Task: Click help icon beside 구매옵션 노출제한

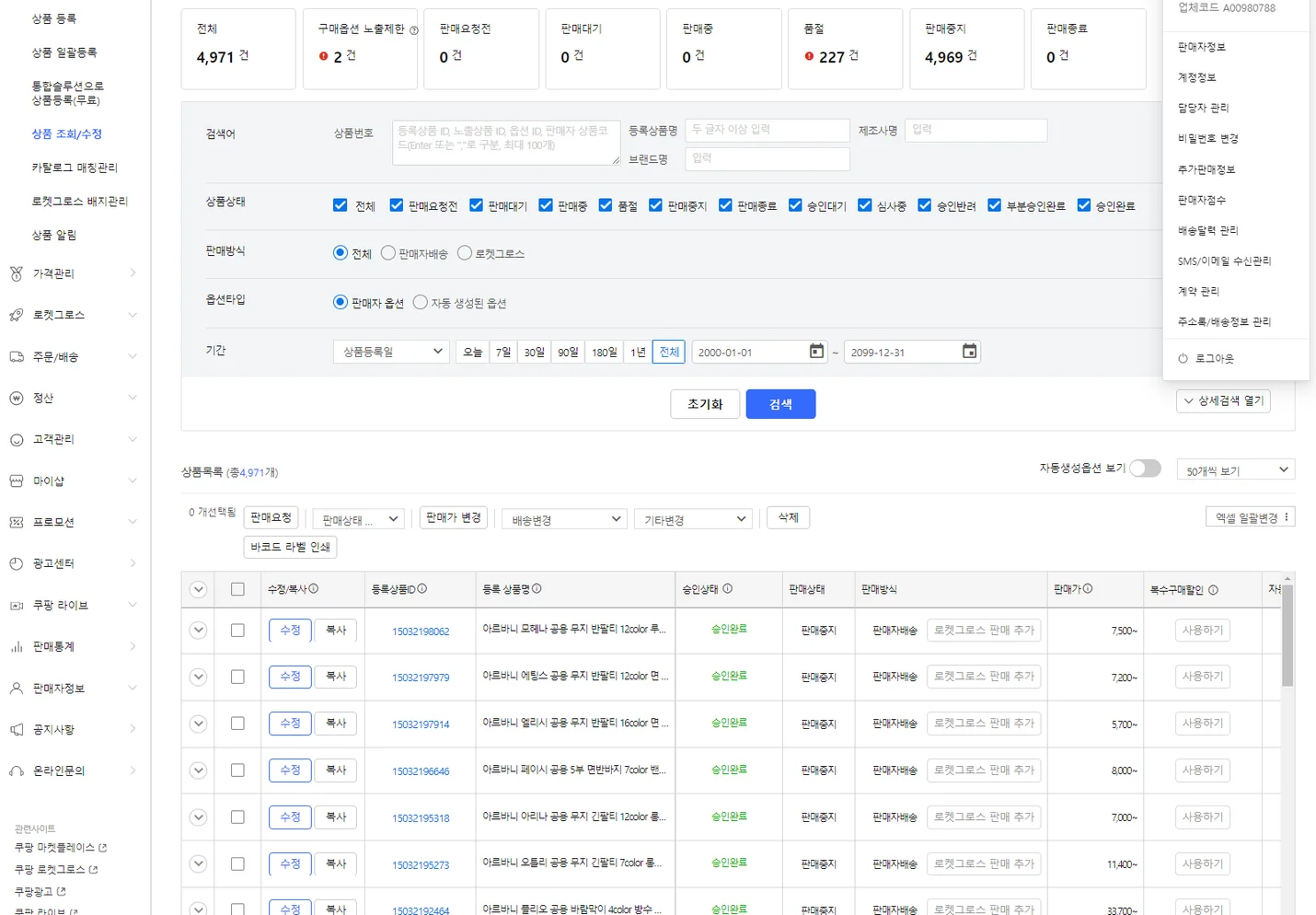Action: point(413,30)
